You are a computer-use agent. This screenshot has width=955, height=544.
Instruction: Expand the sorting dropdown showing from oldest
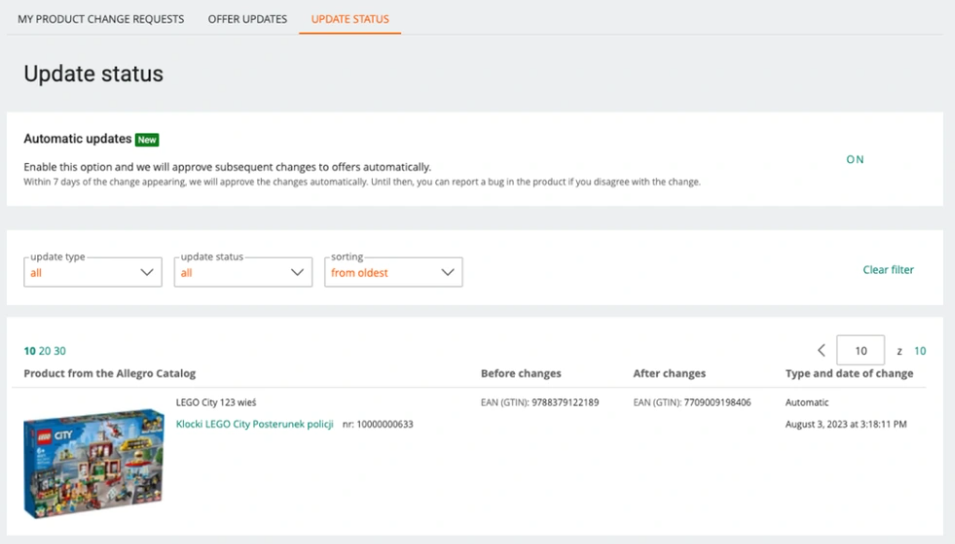click(x=393, y=272)
